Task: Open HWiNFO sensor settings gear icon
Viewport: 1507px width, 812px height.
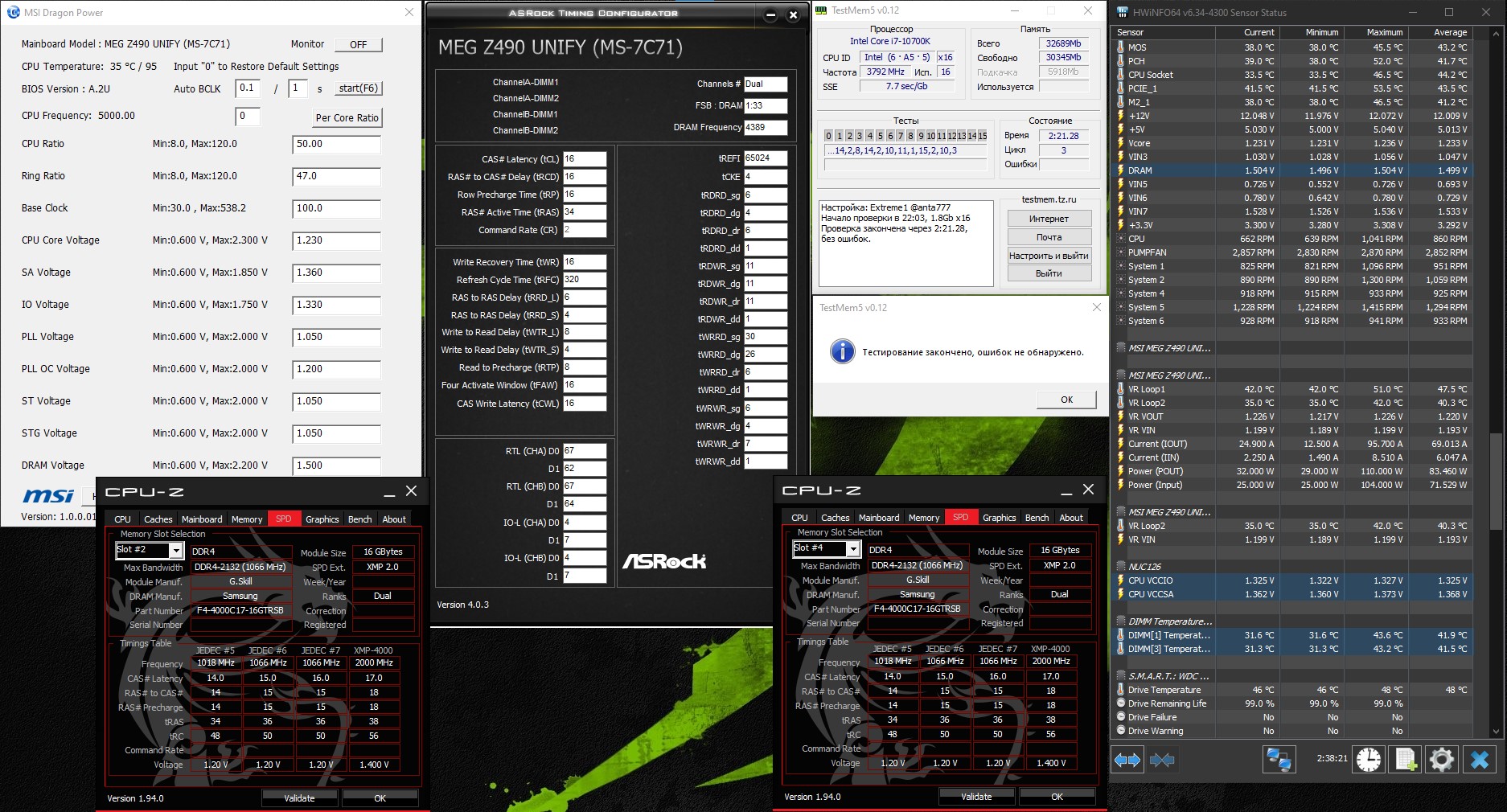Action: 1441,760
